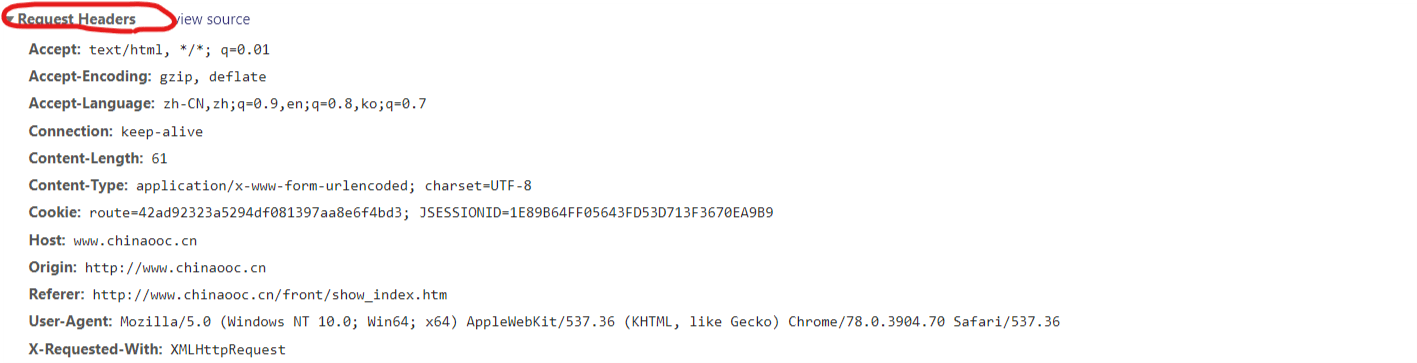Image resolution: width=1417 pixels, height=363 pixels.
Task: Select the JSESSIONID cookie value
Action: (x=596, y=212)
